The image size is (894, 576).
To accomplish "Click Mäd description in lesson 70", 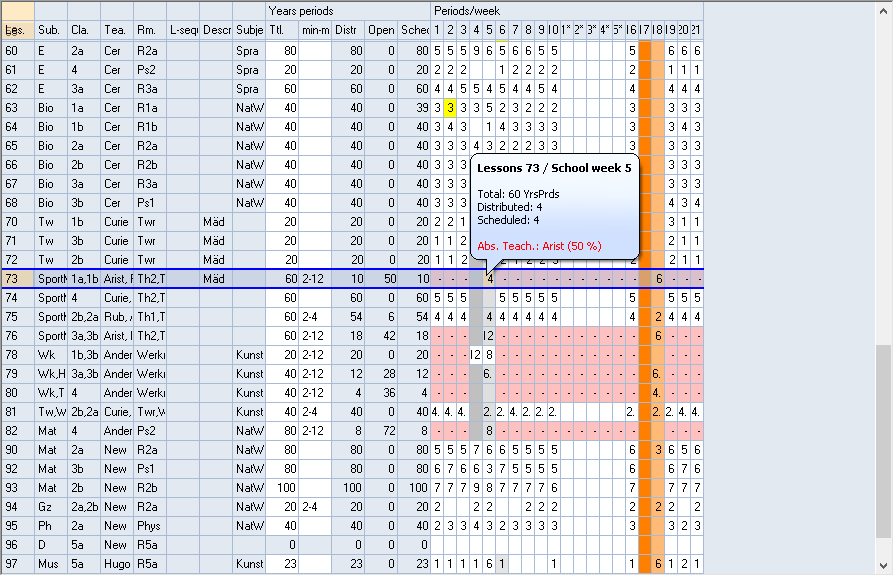I will [216, 222].
